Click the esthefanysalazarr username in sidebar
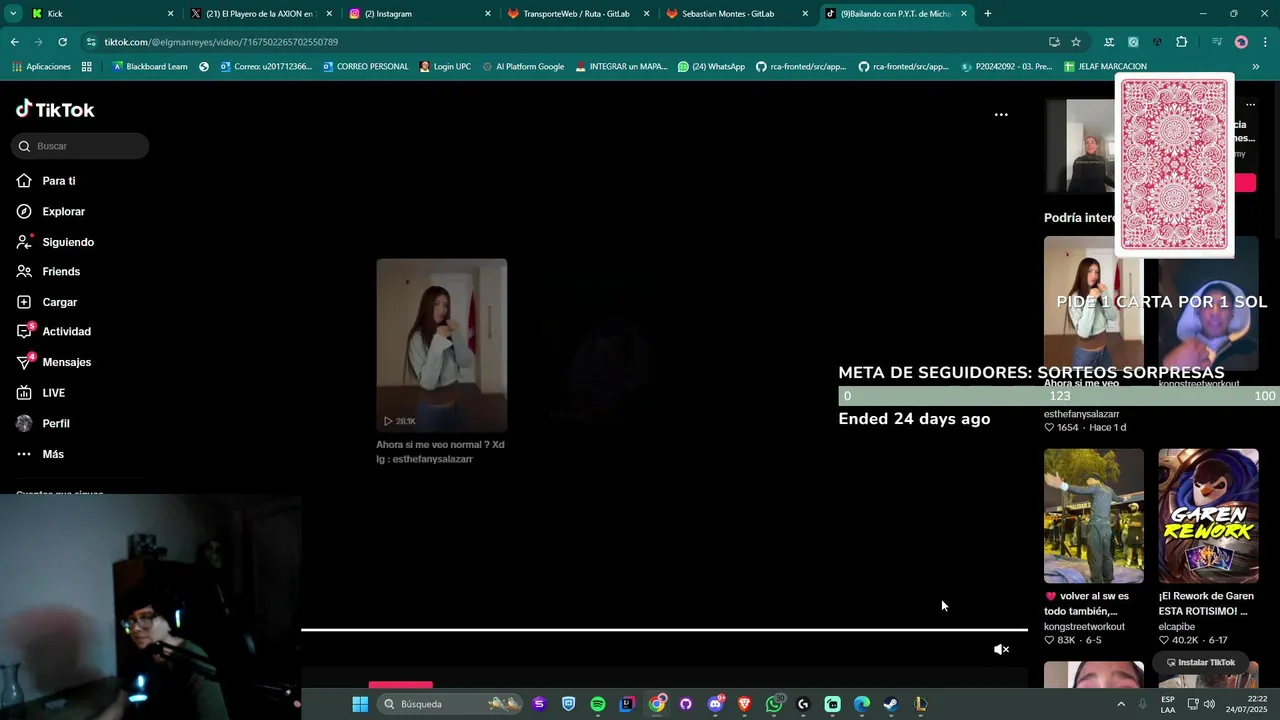 (x=1081, y=414)
